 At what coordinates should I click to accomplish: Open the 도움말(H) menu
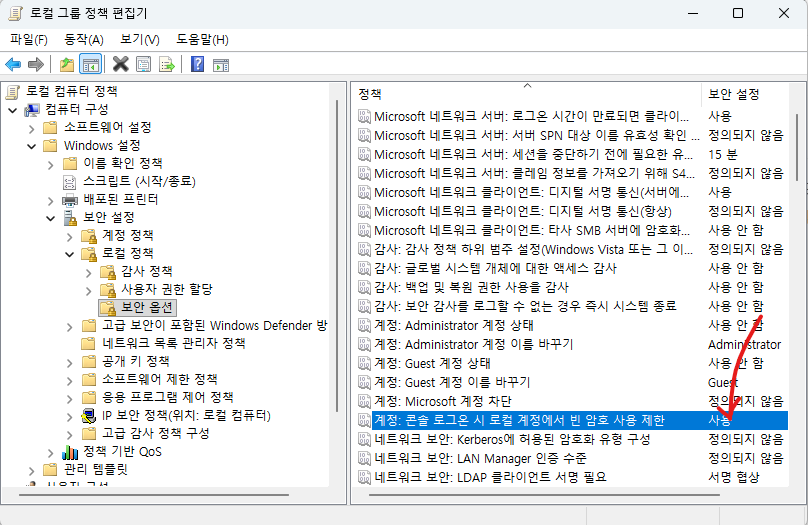[x=203, y=40]
